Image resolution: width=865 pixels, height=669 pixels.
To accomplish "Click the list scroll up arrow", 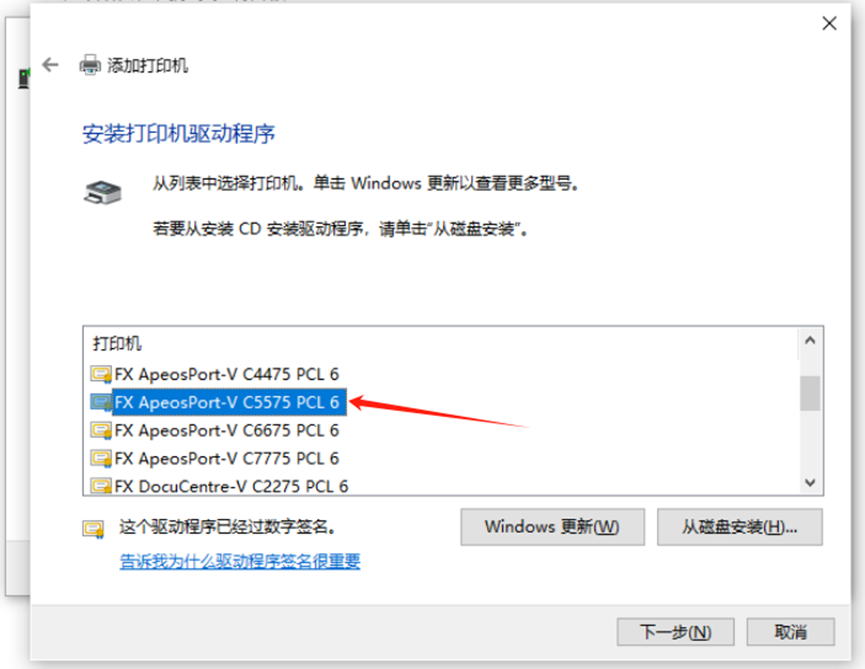I will point(810,340).
